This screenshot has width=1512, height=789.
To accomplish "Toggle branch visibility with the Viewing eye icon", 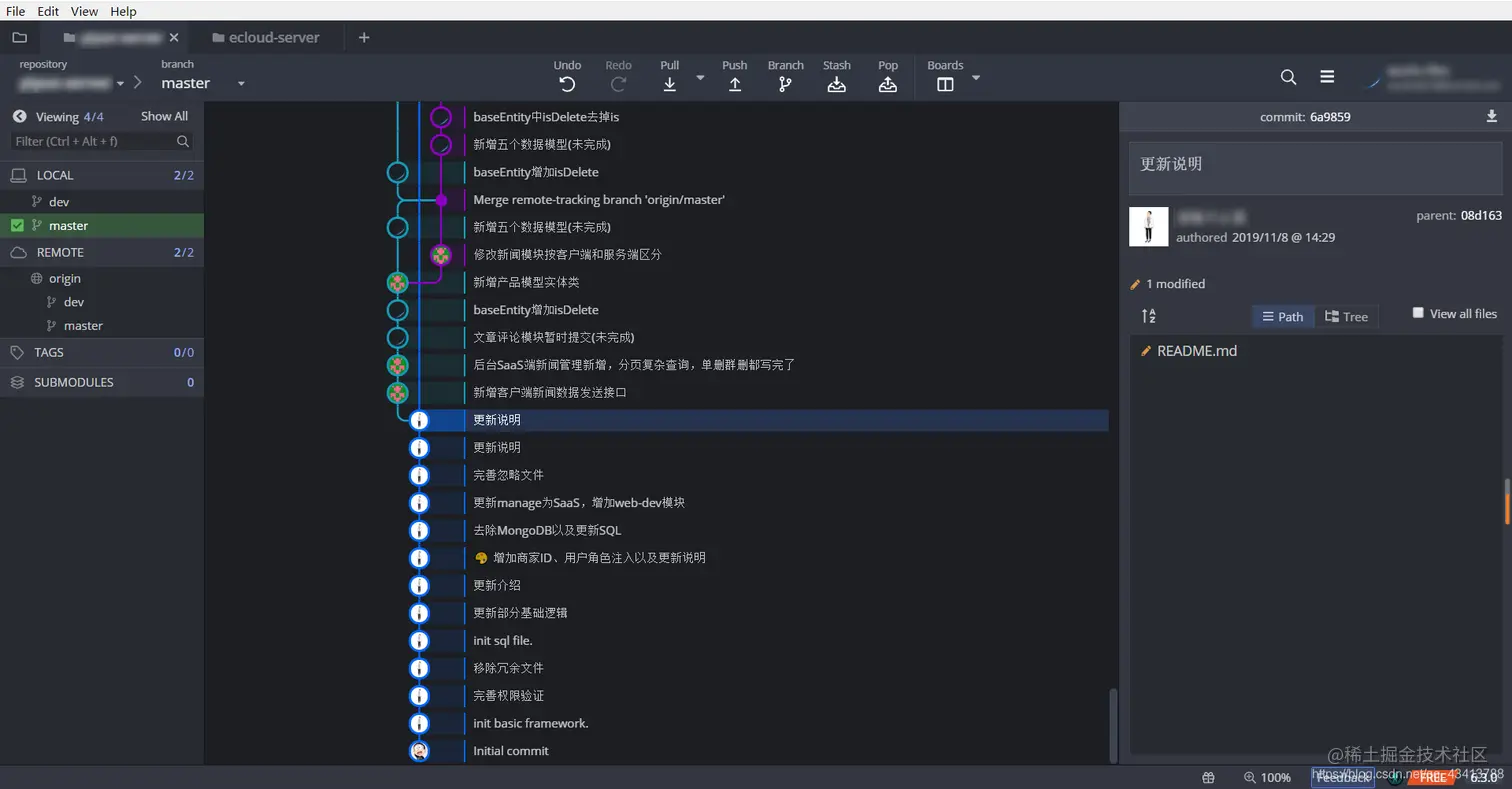I will pyautogui.click(x=20, y=116).
